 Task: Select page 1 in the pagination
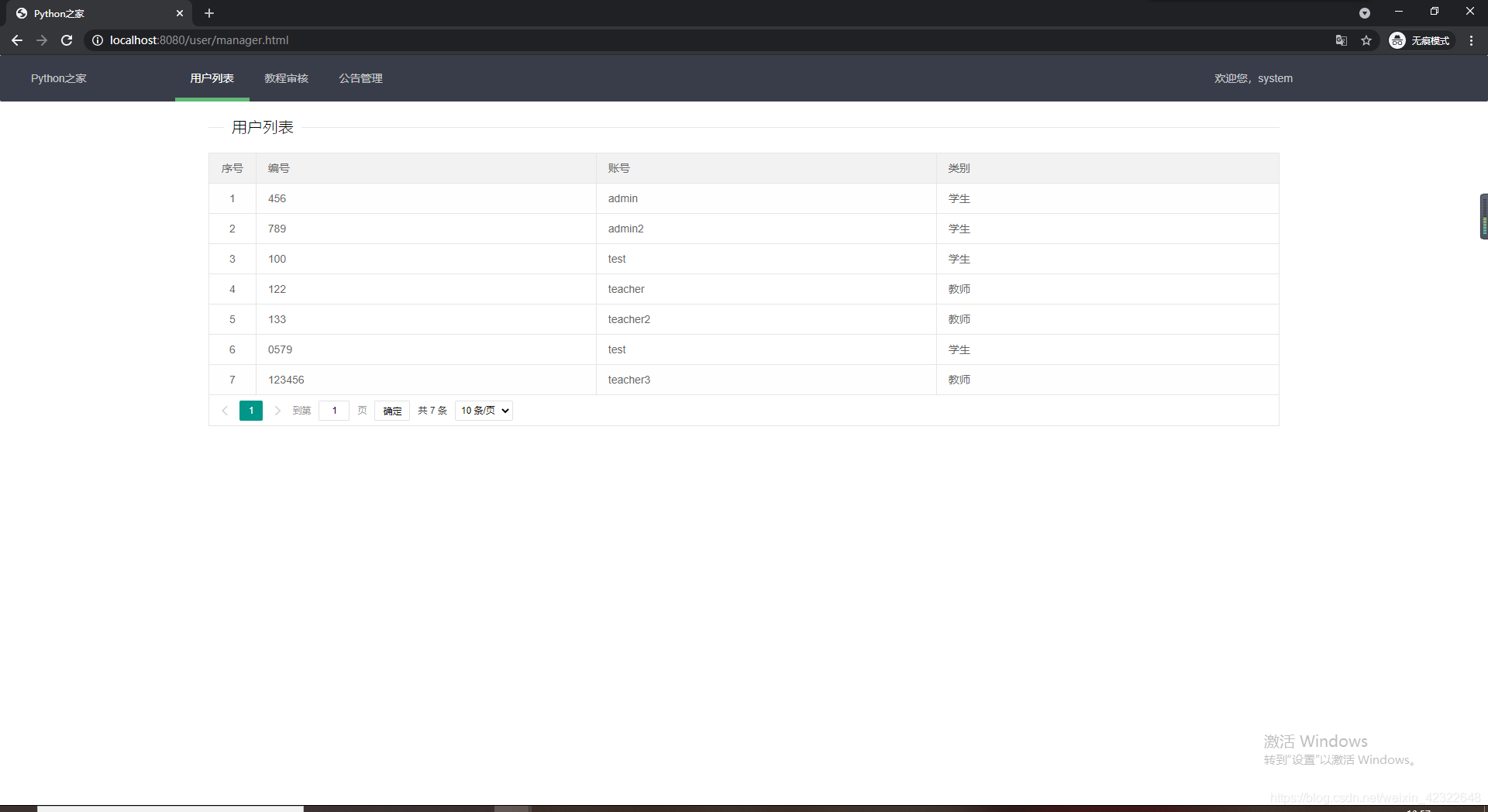251,411
